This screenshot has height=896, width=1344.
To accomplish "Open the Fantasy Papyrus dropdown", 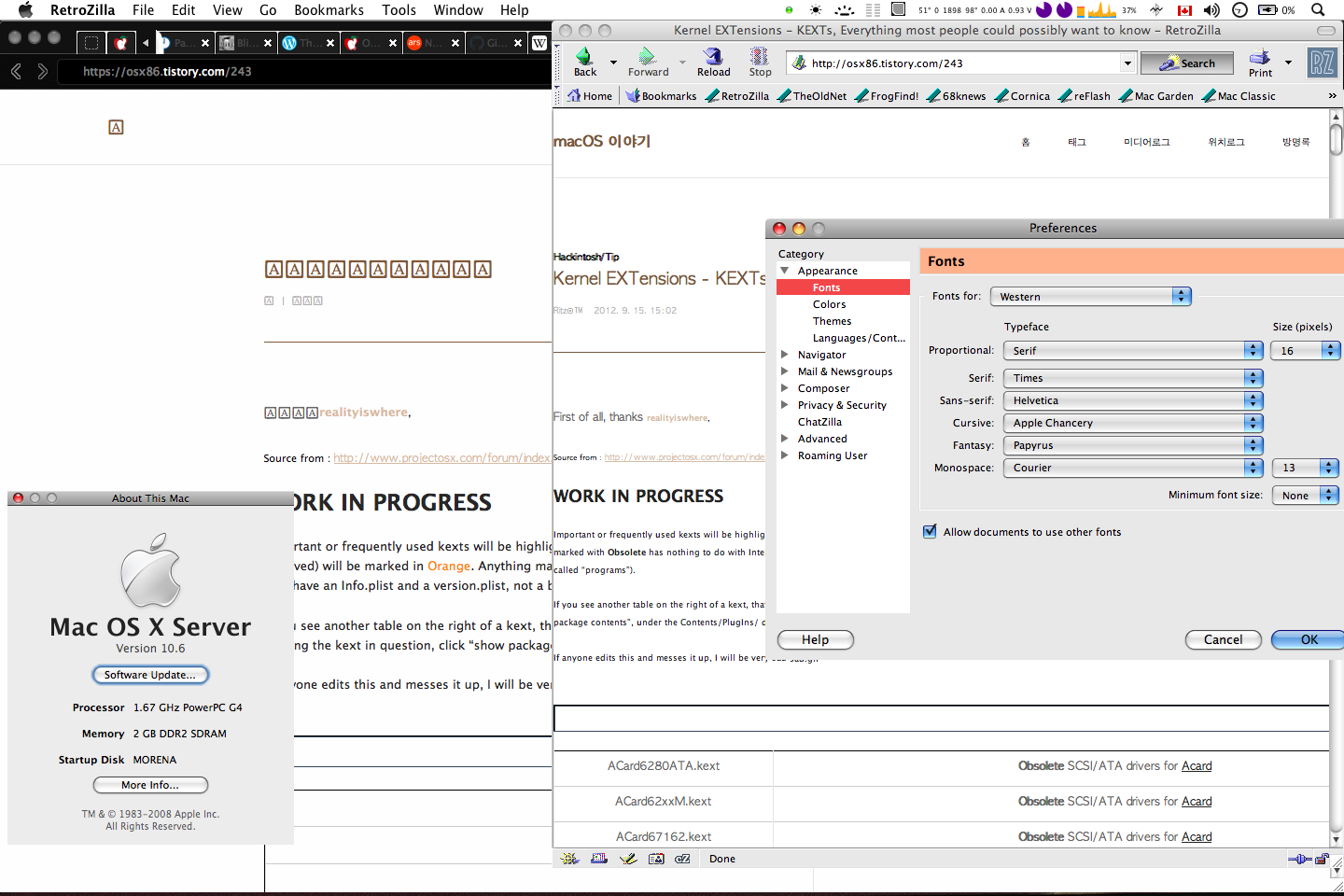I will click(1134, 445).
